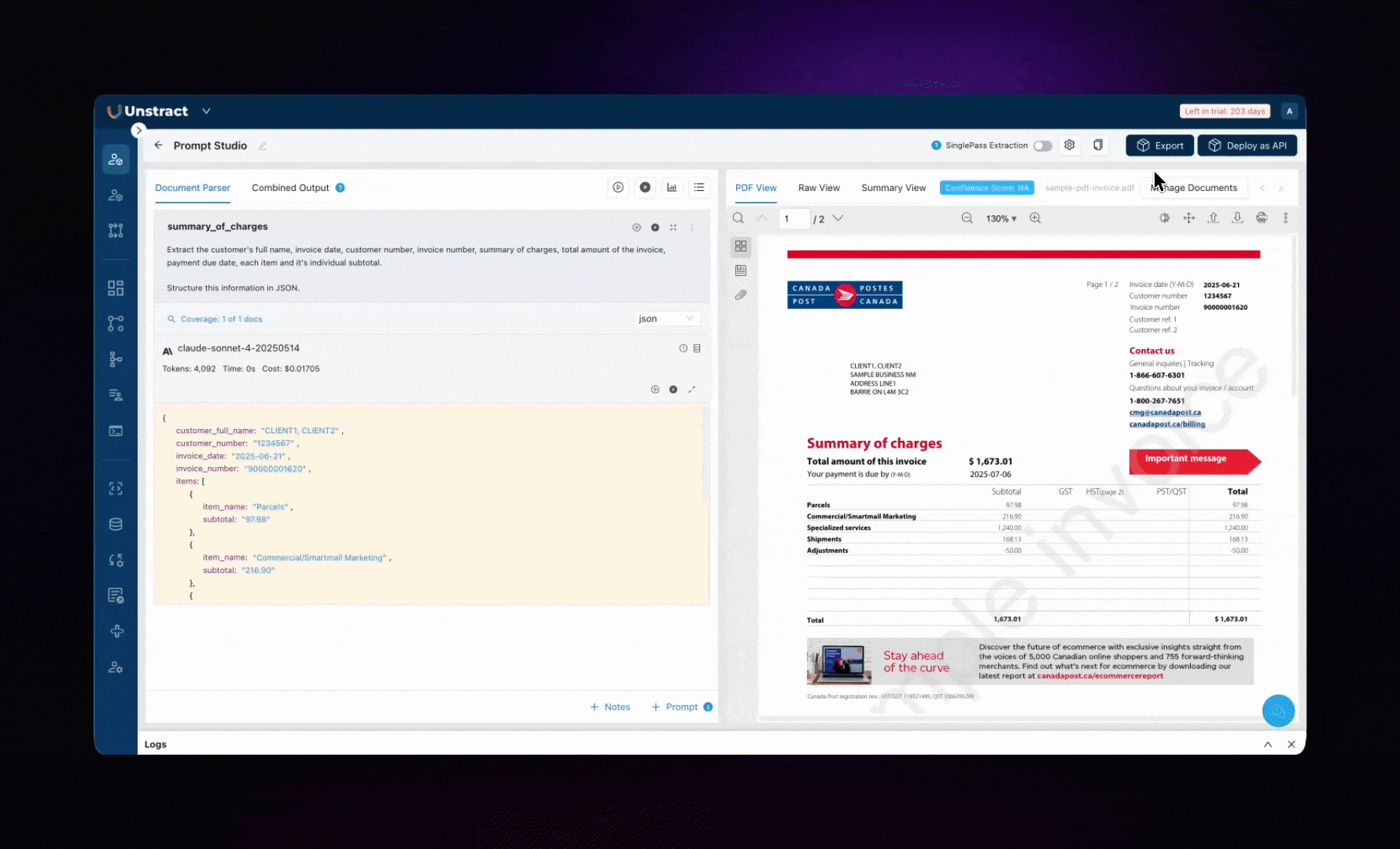Open the bracket scan icon in the sidebar
Viewport: 1400px width, 849px height.
[116, 489]
